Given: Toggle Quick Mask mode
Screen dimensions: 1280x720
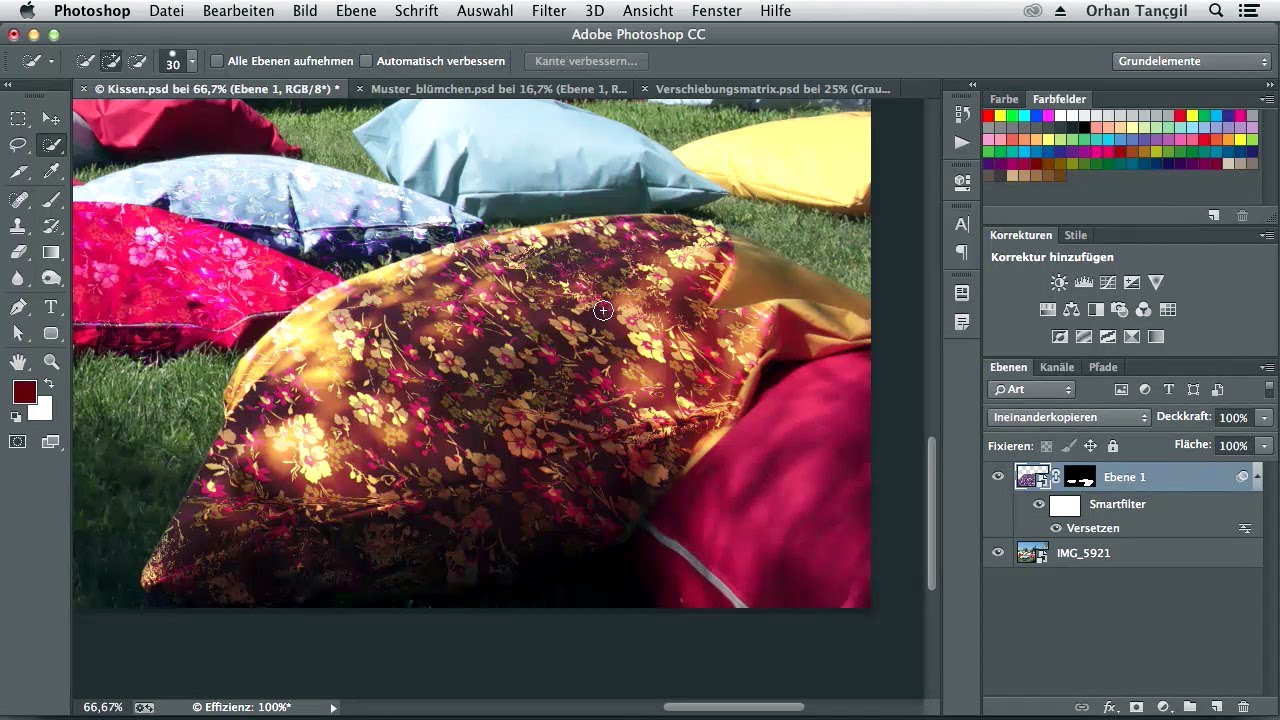Looking at the screenshot, I should [x=18, y=441].
